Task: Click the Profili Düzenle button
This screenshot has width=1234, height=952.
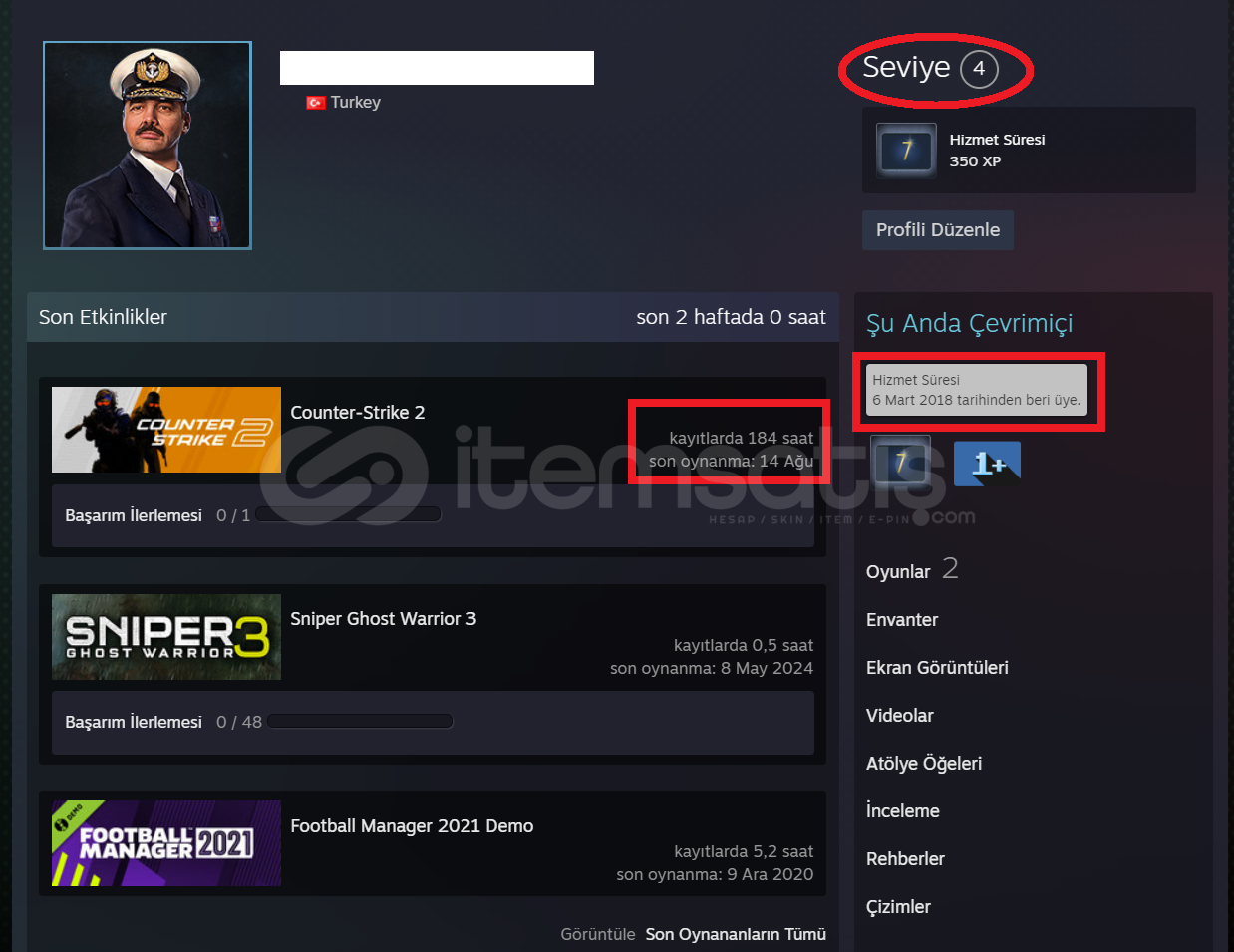Action: tap(938, 230)
